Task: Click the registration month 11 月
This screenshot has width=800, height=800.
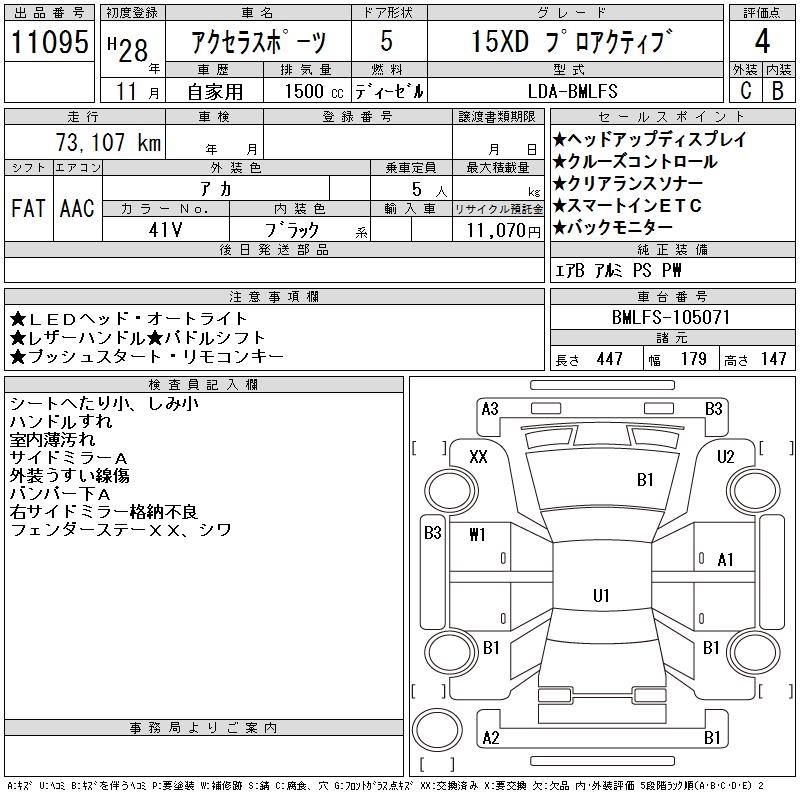Action: (x=138, y=91)
